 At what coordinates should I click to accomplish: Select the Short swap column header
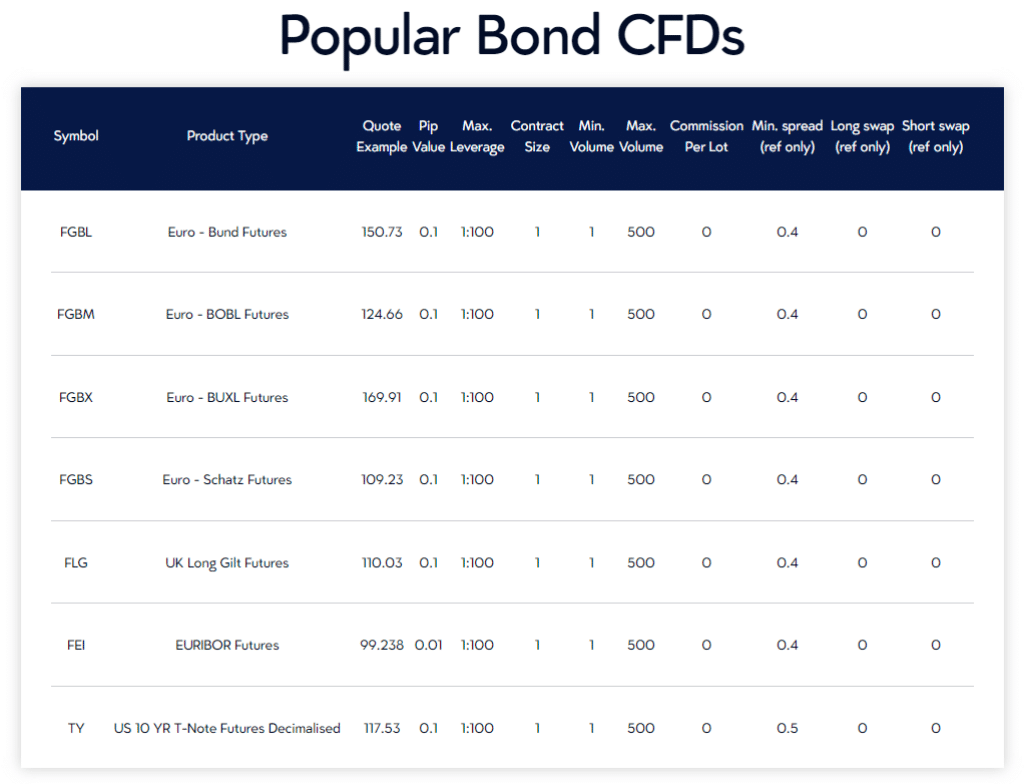(x=935, y=136)
